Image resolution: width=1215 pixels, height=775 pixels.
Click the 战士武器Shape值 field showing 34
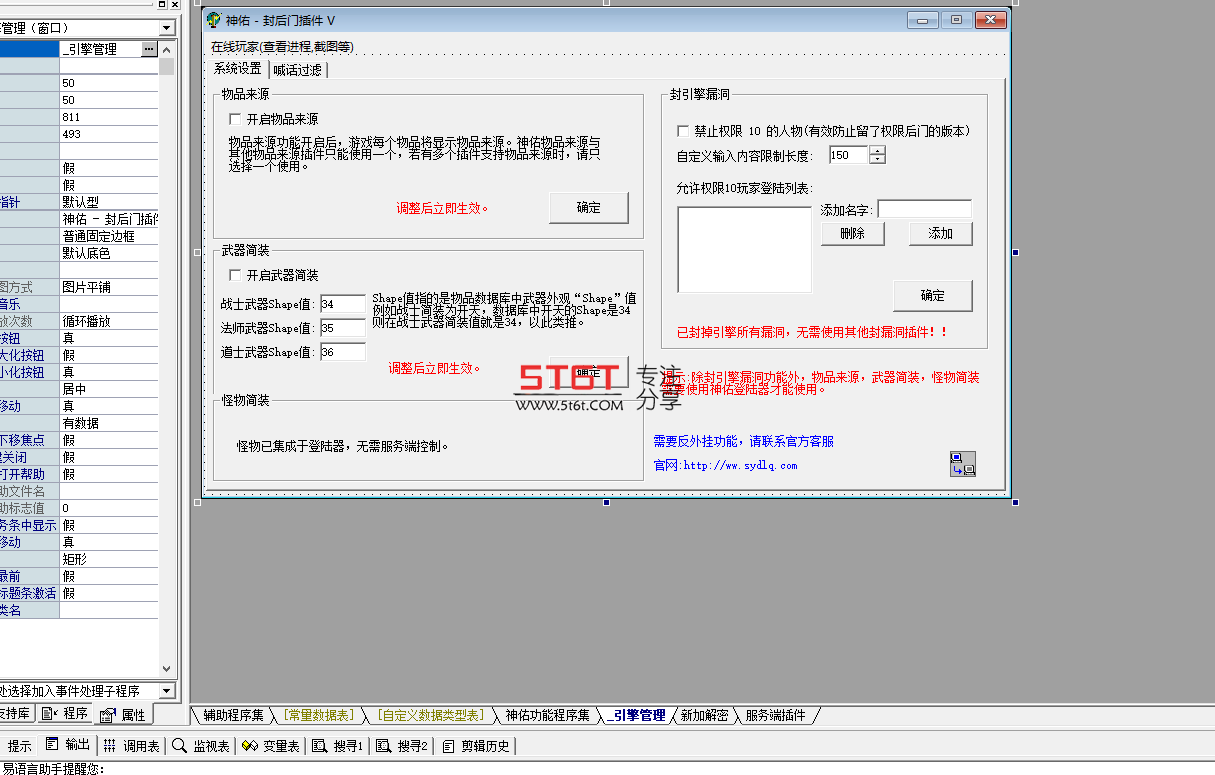pos(343,304)
